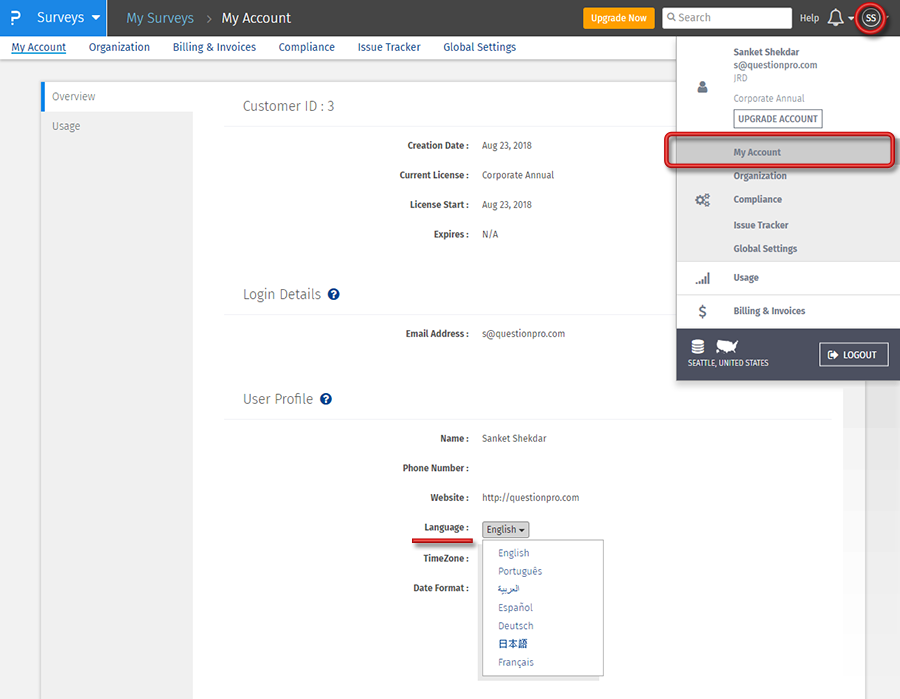Select My Account in the user menu

click(757, 152)
